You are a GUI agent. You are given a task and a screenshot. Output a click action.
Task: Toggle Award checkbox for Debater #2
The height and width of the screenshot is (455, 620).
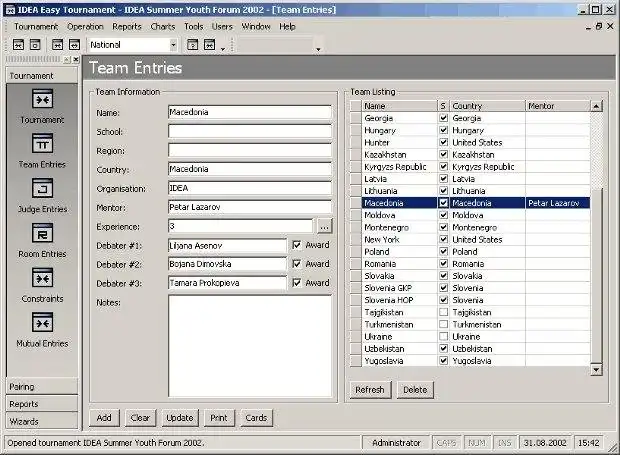coord(297,264)
